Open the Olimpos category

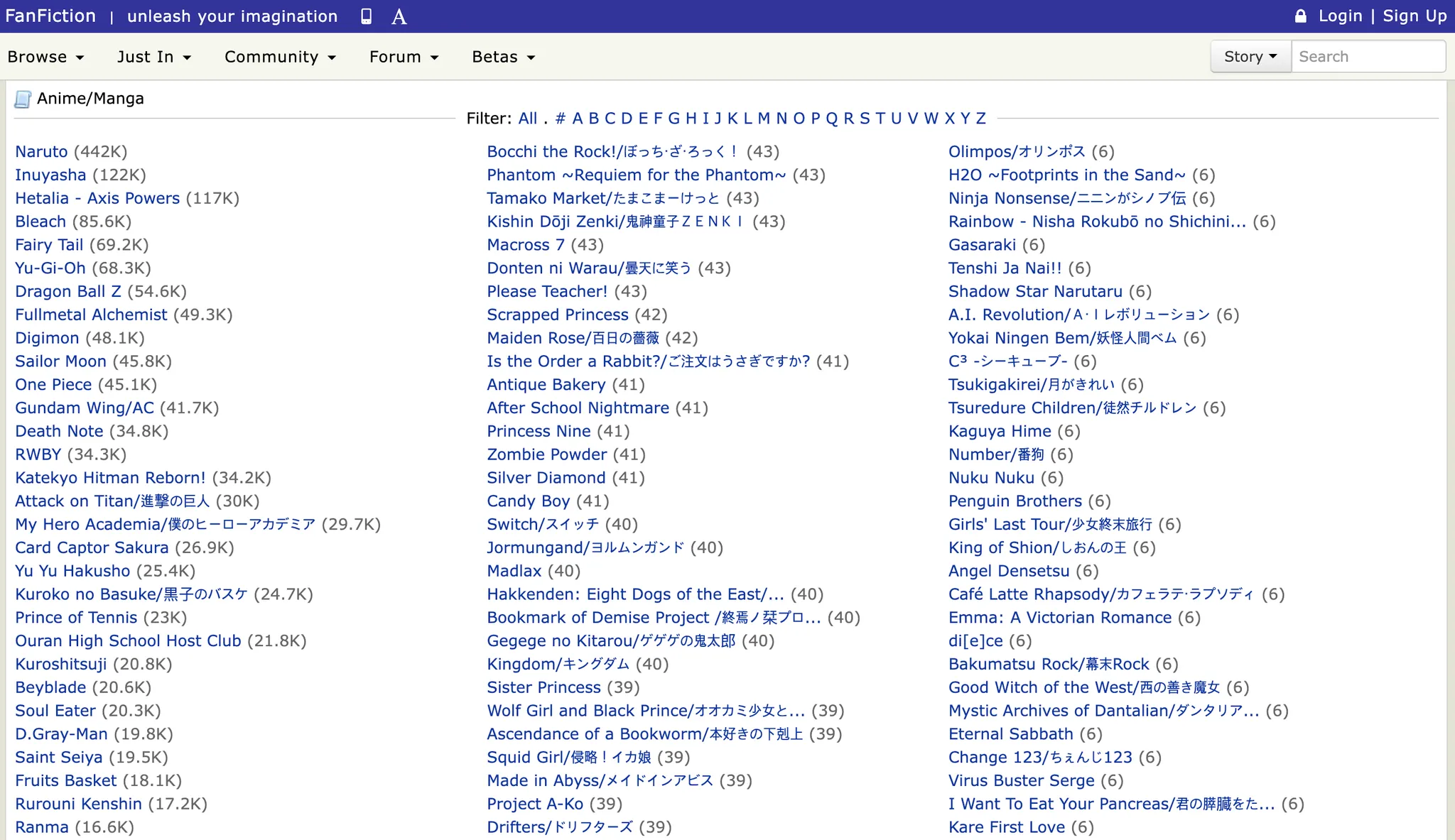[1017, 151]
